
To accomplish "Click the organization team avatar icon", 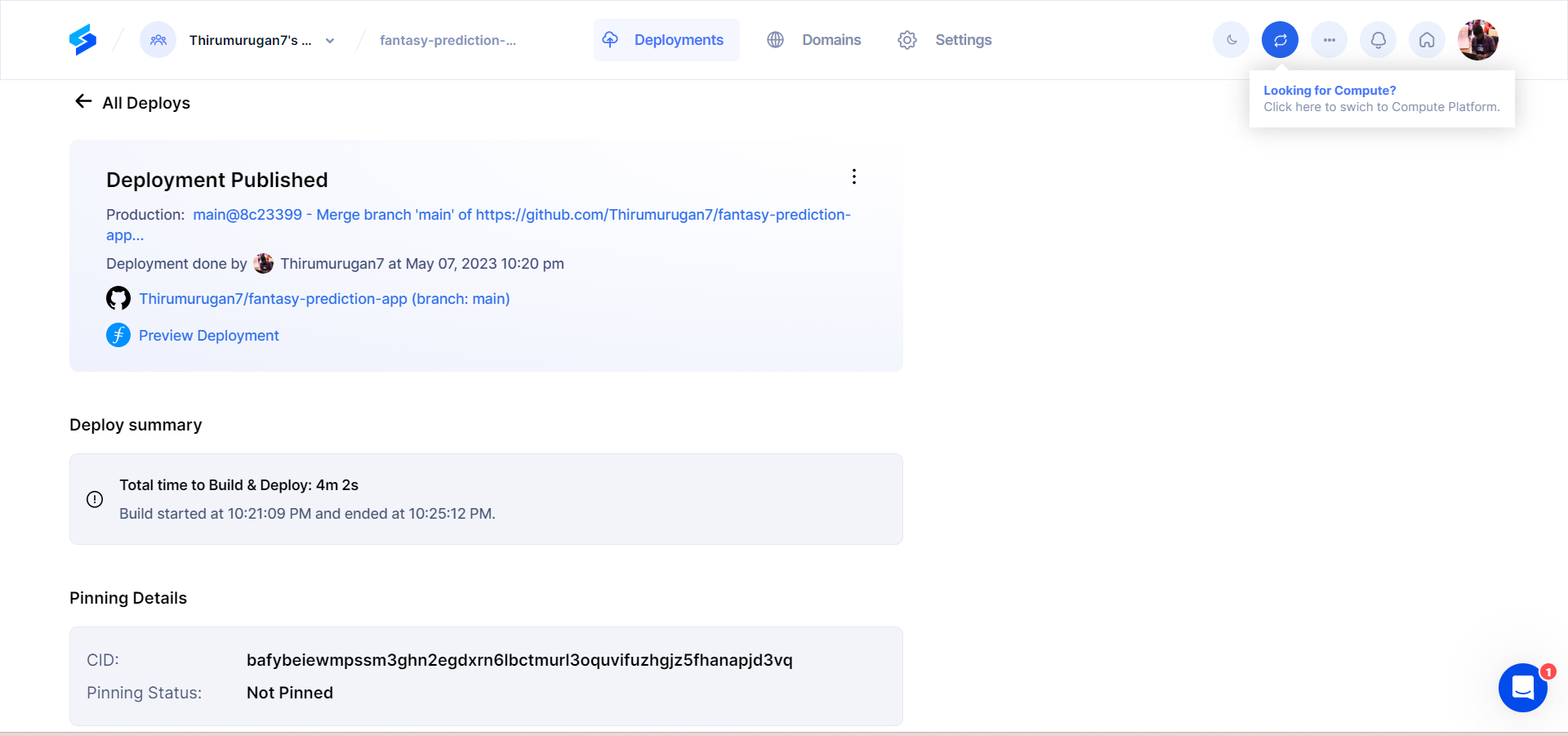I will (158, 40).
